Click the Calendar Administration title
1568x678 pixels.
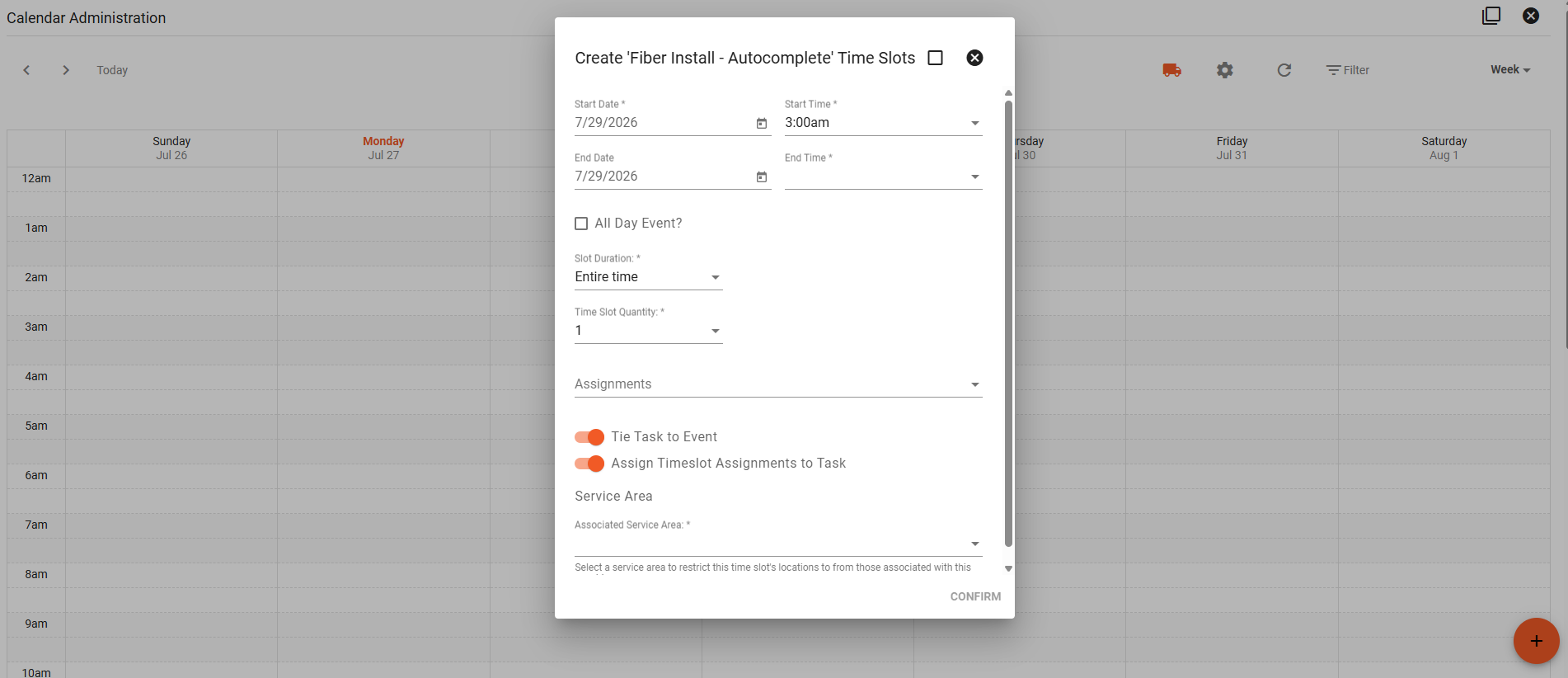(x=87, y=18)
